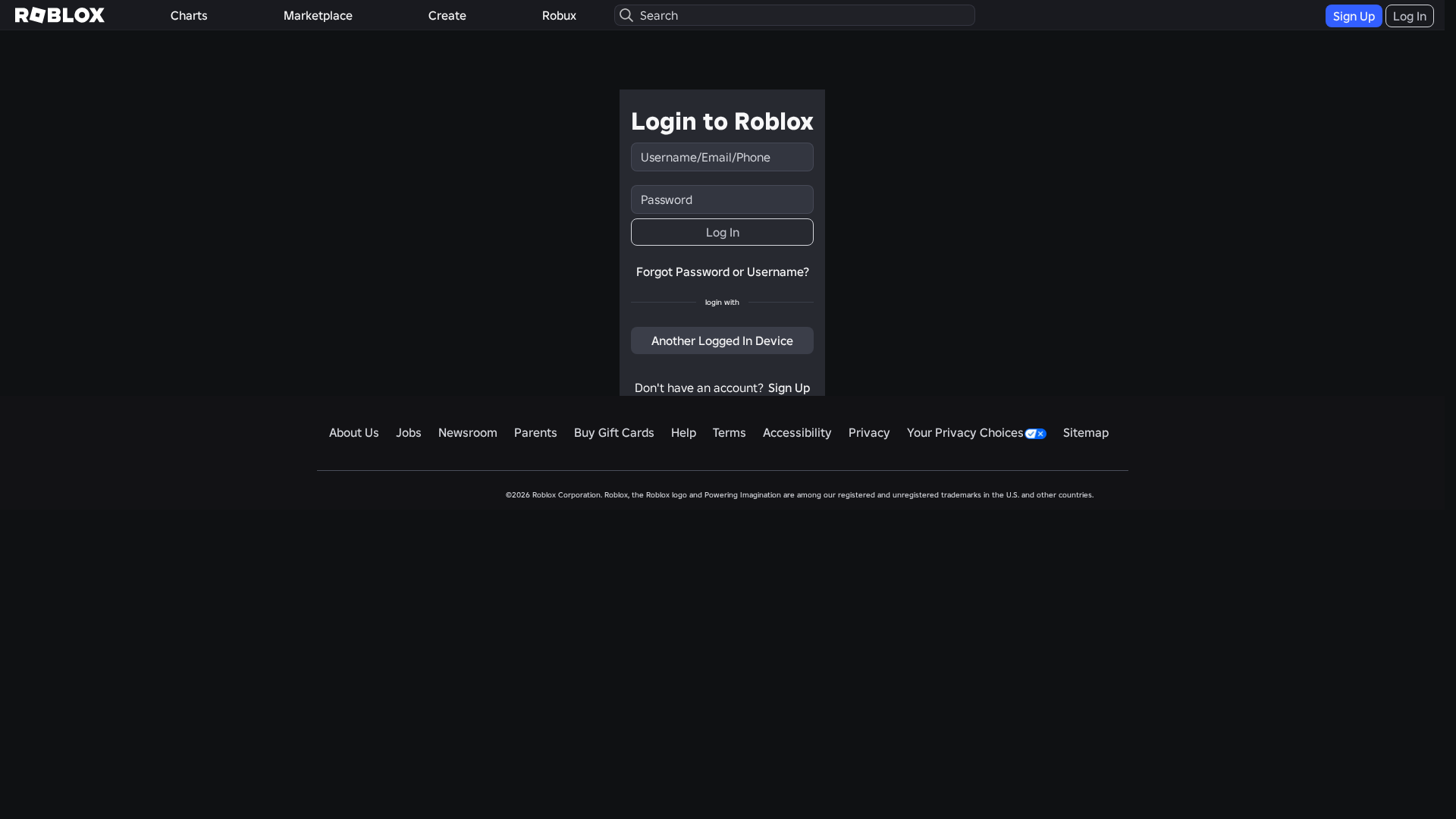The image size is (1456, 819).
Task: View the Terms footer link
Action: 730,432
